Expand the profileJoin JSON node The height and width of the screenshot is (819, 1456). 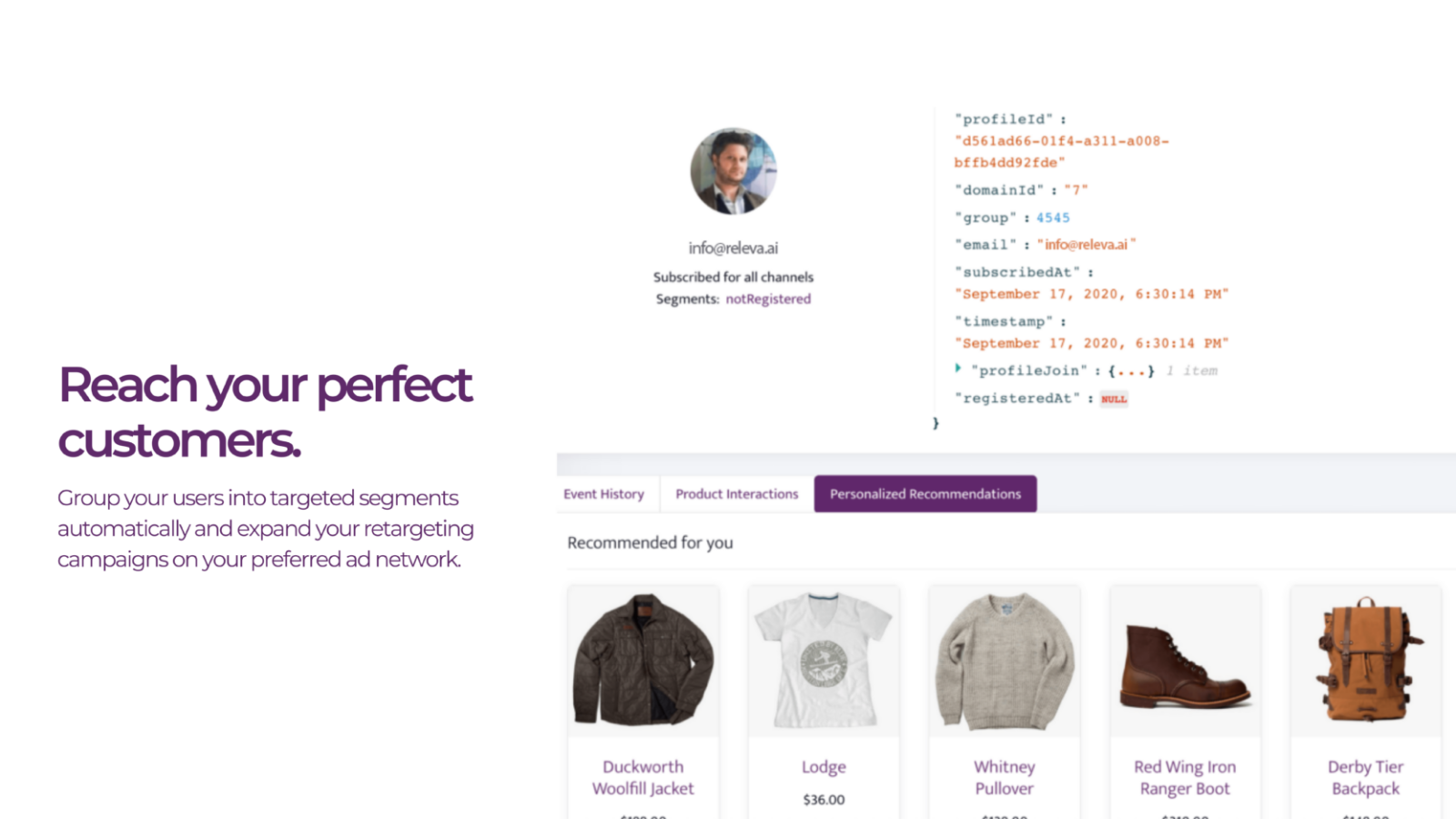click(958, 369)
